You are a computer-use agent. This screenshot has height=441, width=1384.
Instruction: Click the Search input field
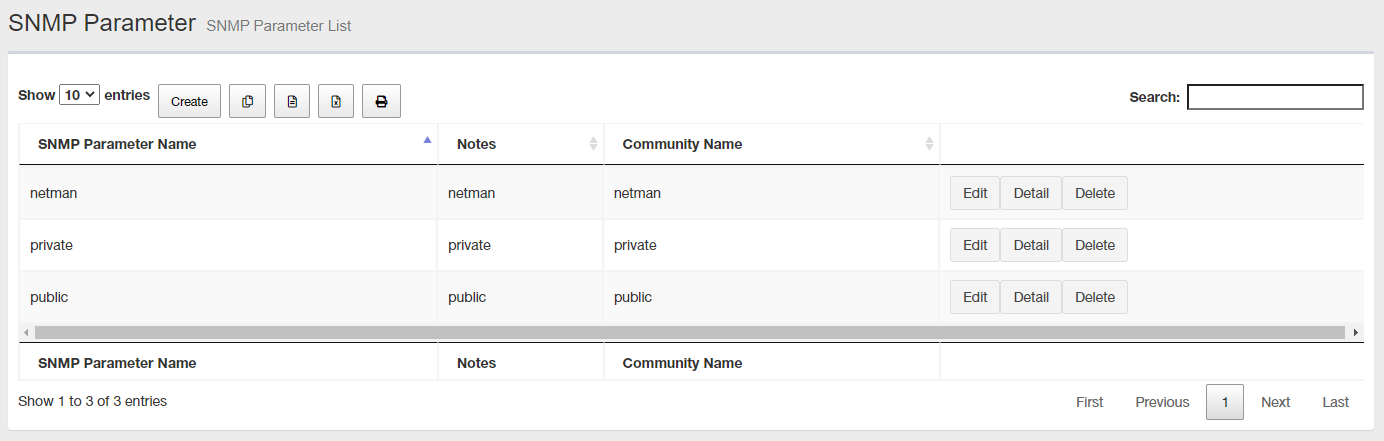coord(1275,97)
